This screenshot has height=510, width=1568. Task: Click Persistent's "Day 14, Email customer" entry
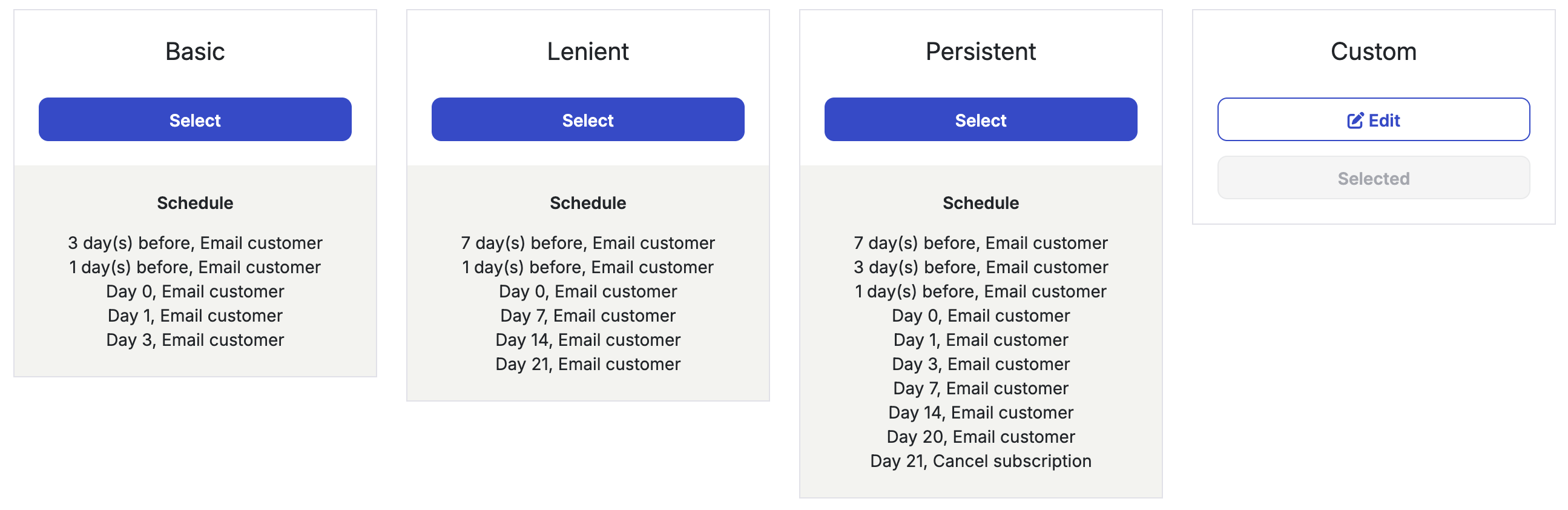(980, 412)
